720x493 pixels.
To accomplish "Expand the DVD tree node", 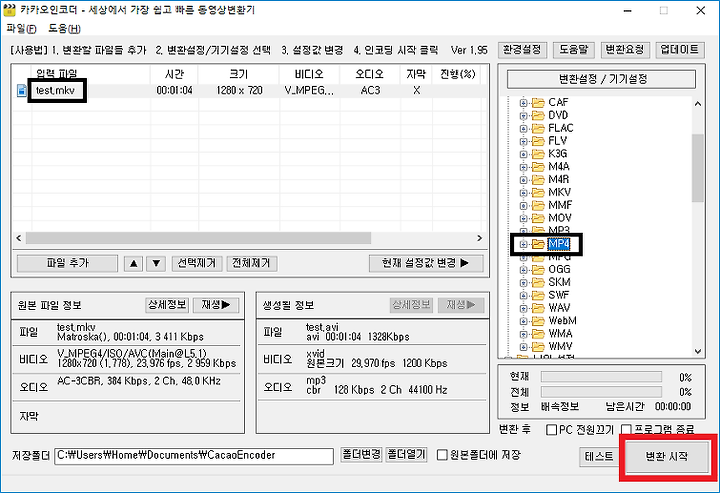I will click(x=523, y=116).
